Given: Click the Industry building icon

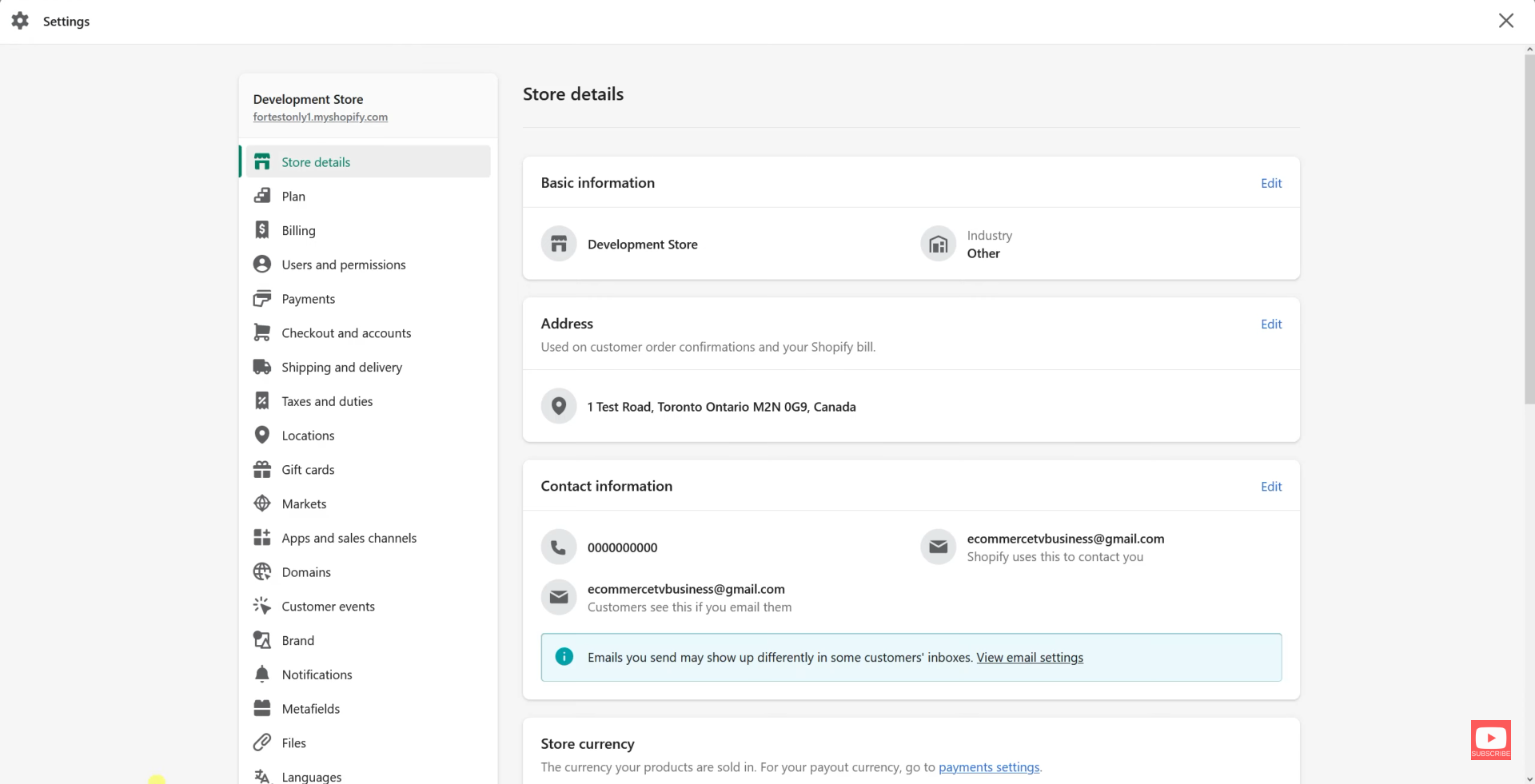Looking at the screenshot, I should (x=939, y=244).
